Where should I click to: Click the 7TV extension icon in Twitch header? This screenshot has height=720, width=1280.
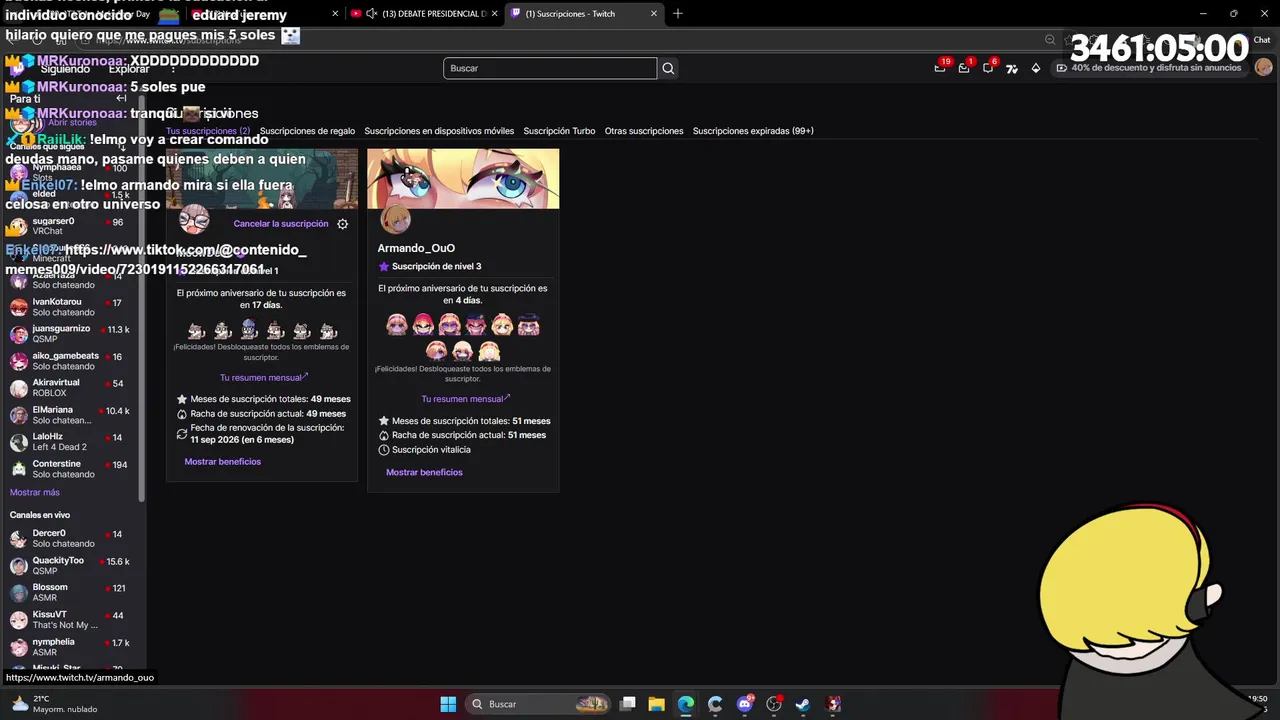pyautogui.click(x=1012, y=68)
